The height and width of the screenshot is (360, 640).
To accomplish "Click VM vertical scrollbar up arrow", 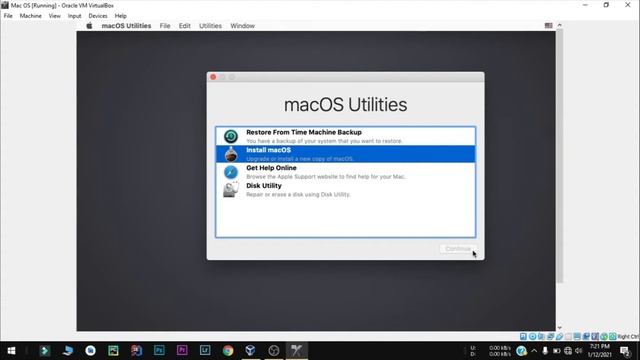I will pos(560,25).
